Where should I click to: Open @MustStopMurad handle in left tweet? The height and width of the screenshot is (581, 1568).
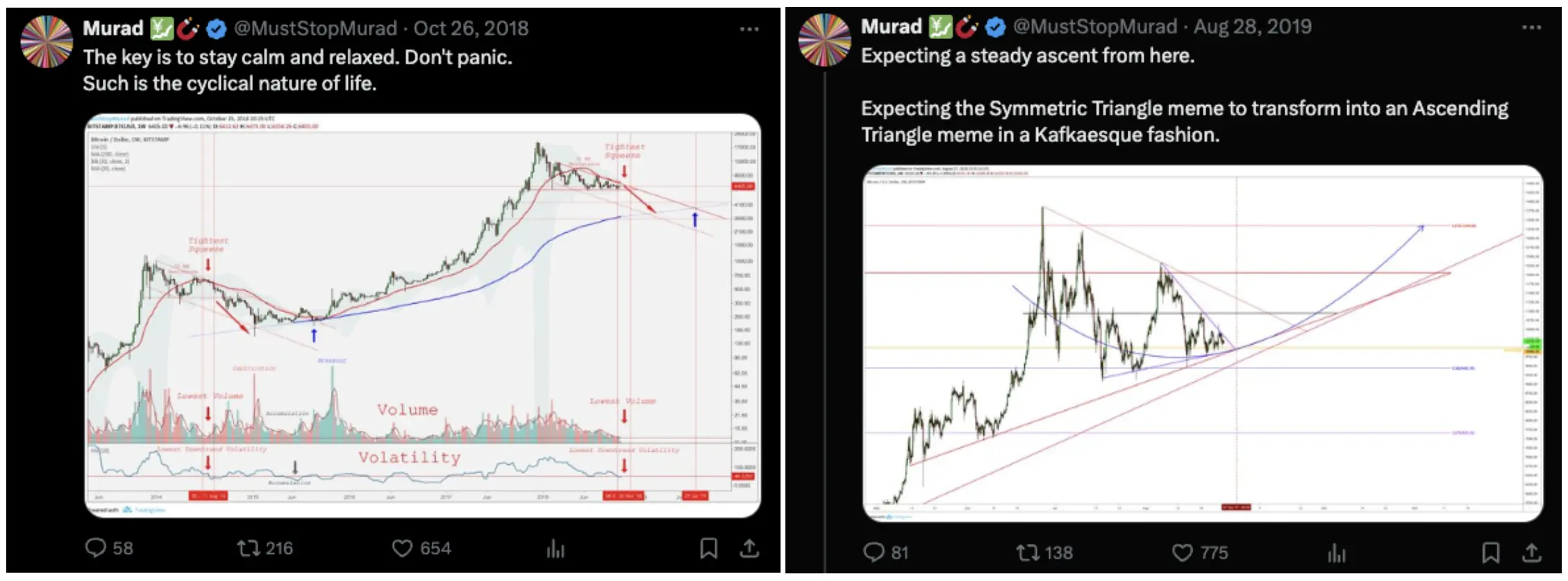tap(315, 28)
